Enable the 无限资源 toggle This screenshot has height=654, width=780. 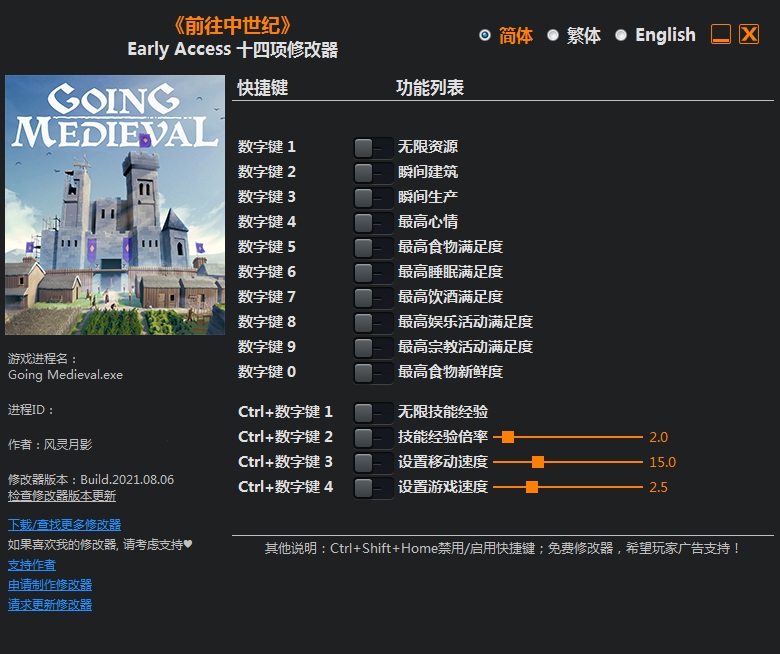[x=372, y=147]
